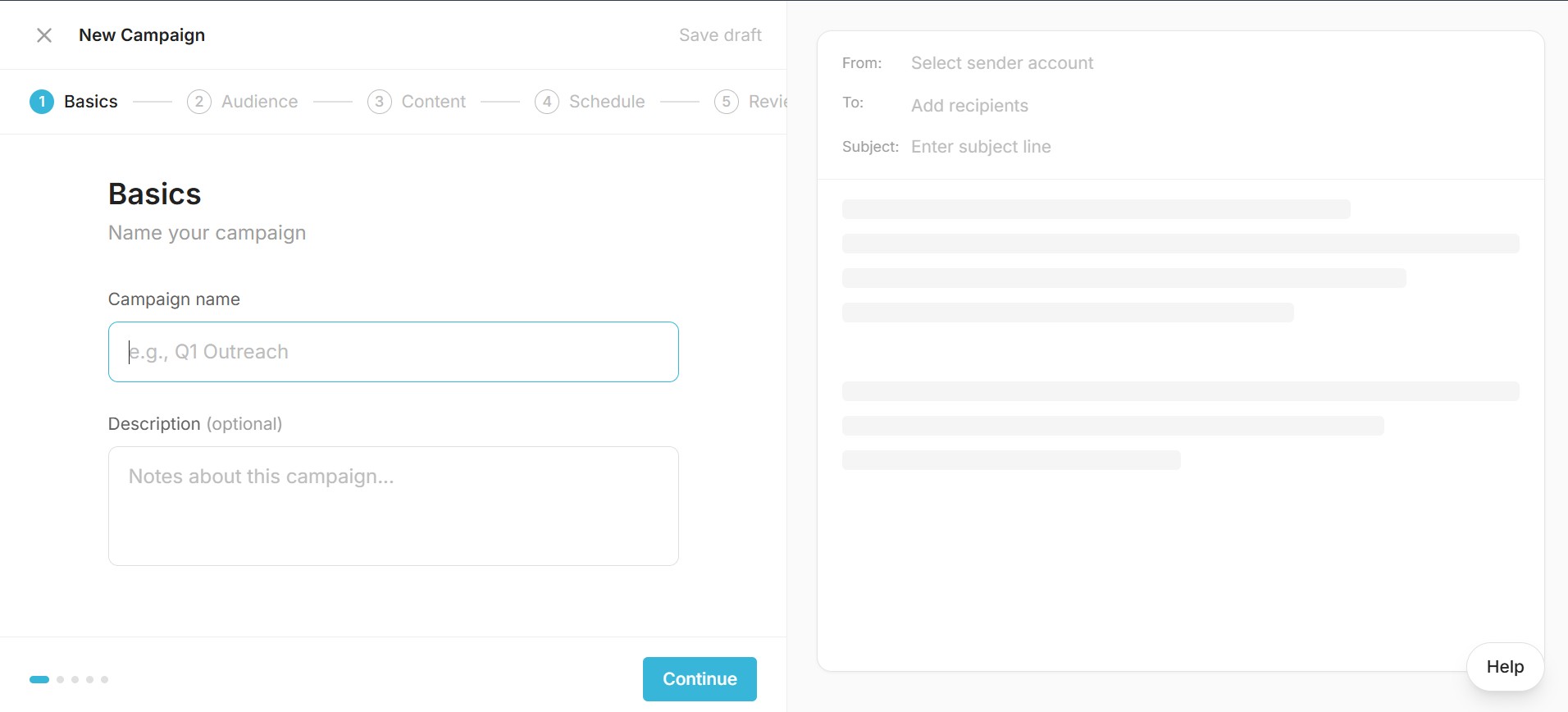Click the Description notes textarea

click(394, 506)
